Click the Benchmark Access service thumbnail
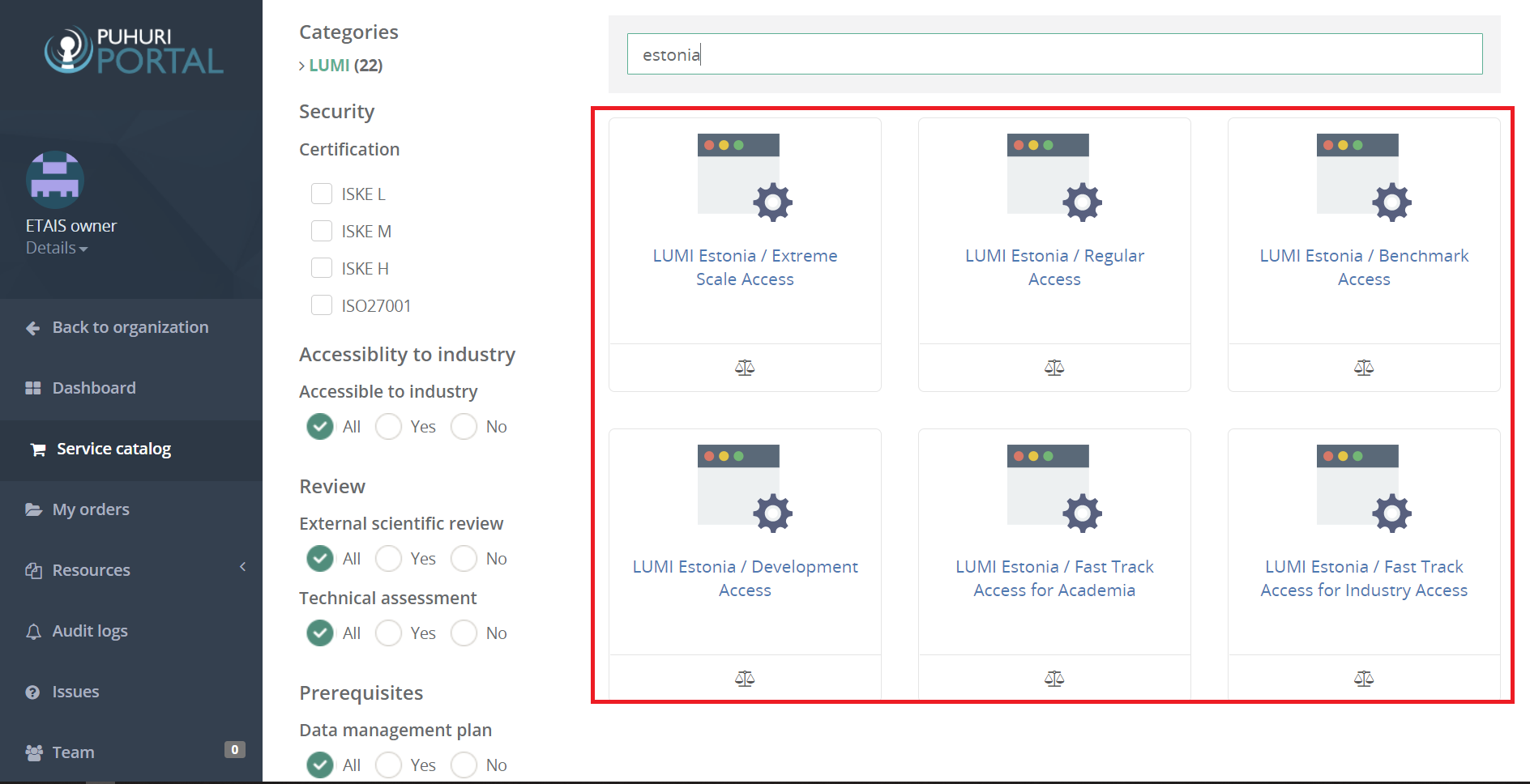The height and width of the screenshot is (784, 1530). [x=1364, y=178]
